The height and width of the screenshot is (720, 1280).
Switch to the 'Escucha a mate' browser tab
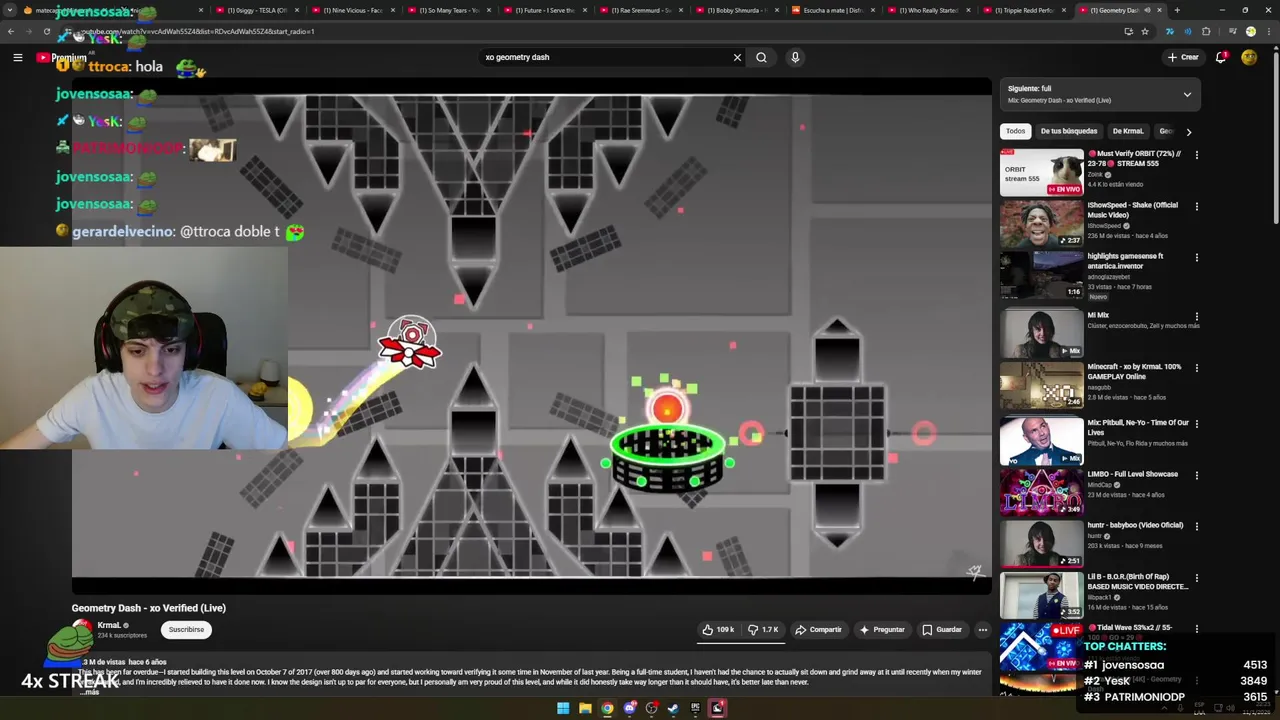pos(834,10)
